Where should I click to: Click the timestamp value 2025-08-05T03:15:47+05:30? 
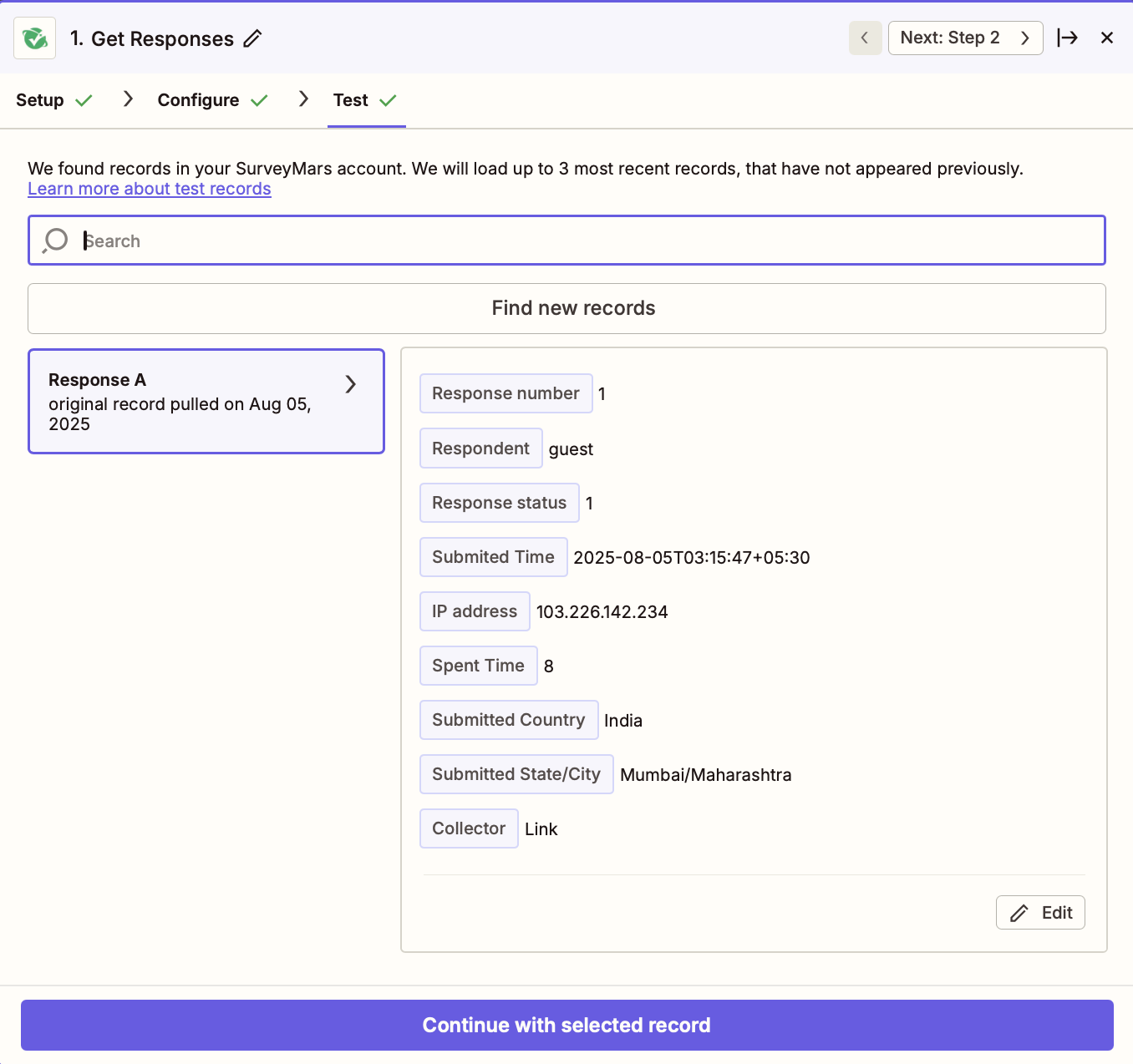[x=692, y=558]
